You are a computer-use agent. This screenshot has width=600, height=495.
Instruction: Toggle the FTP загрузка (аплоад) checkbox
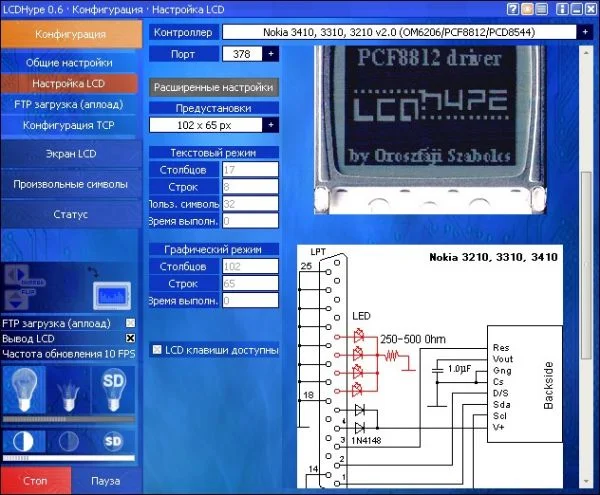tap(130, 323)
